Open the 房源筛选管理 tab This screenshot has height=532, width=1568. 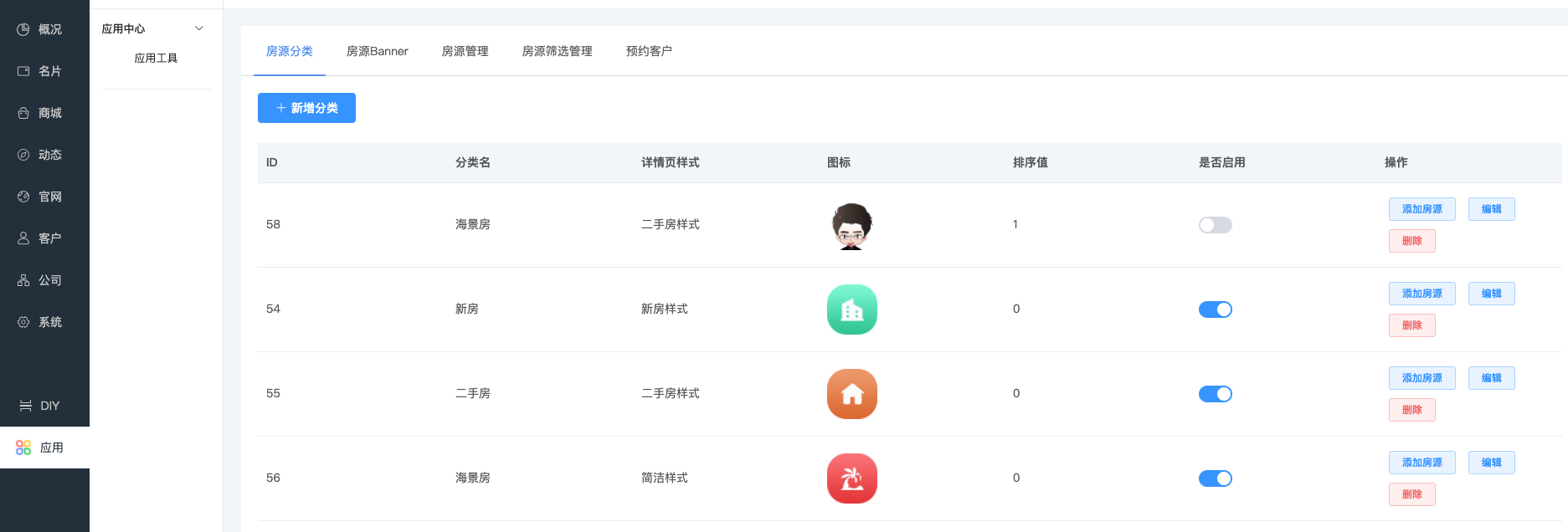coord(558,51)
